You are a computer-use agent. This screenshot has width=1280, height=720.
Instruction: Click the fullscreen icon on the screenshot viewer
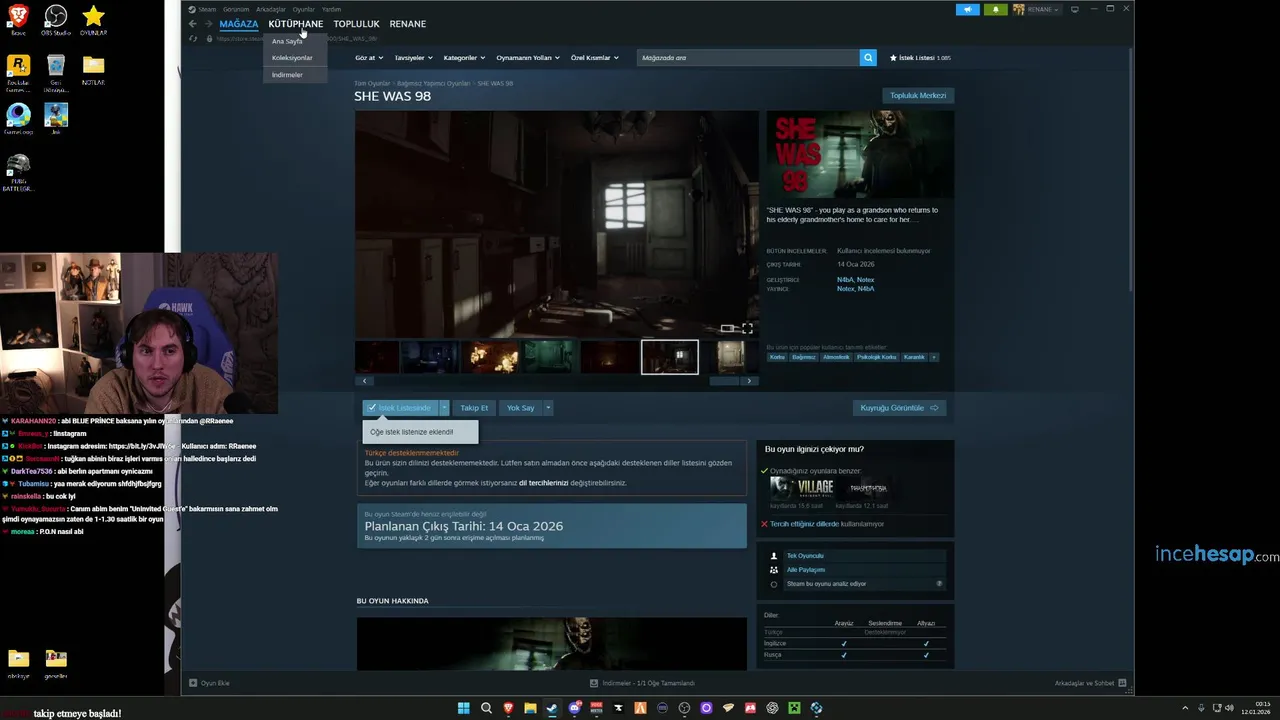click(x=747, y=328)
